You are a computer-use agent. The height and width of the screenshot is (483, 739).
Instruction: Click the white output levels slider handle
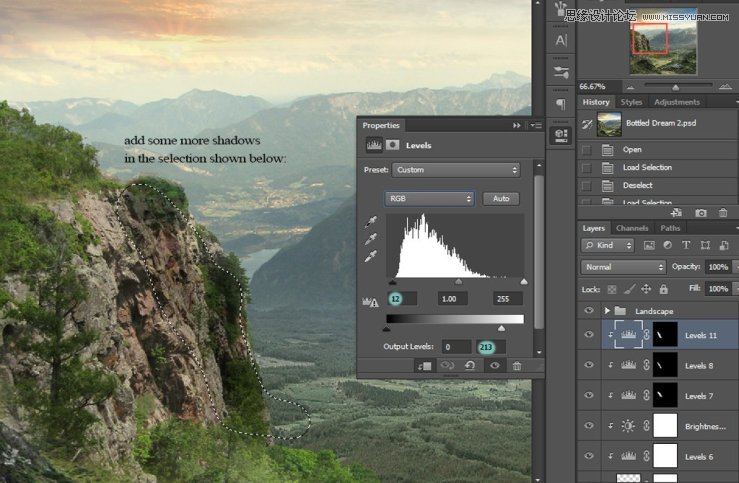(502, 328)
